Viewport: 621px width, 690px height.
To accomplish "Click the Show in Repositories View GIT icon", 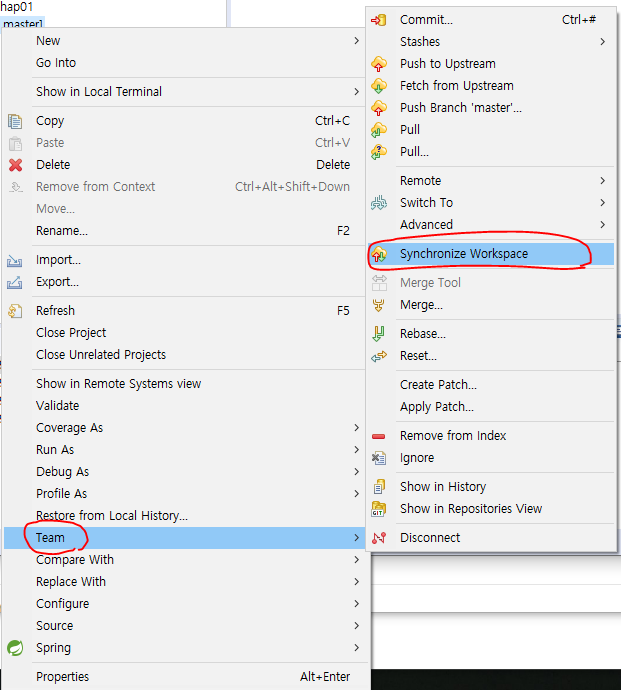I will [378, 509].
